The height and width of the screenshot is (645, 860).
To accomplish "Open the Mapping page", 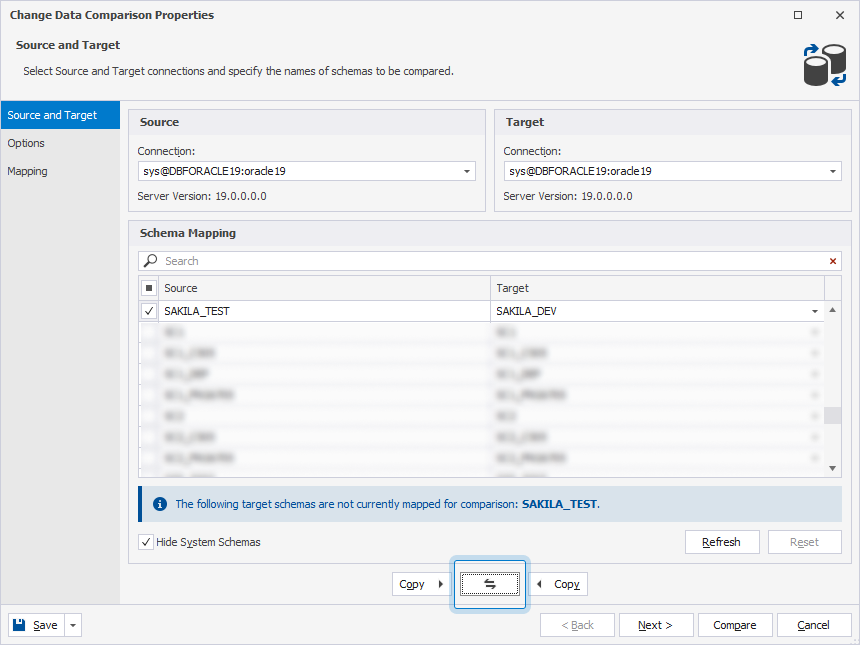I will pos(60,171).
